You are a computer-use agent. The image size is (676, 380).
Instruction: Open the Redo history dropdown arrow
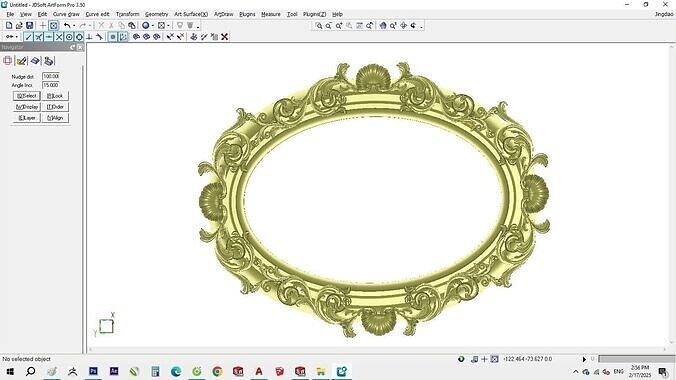(x=90, y=26)
